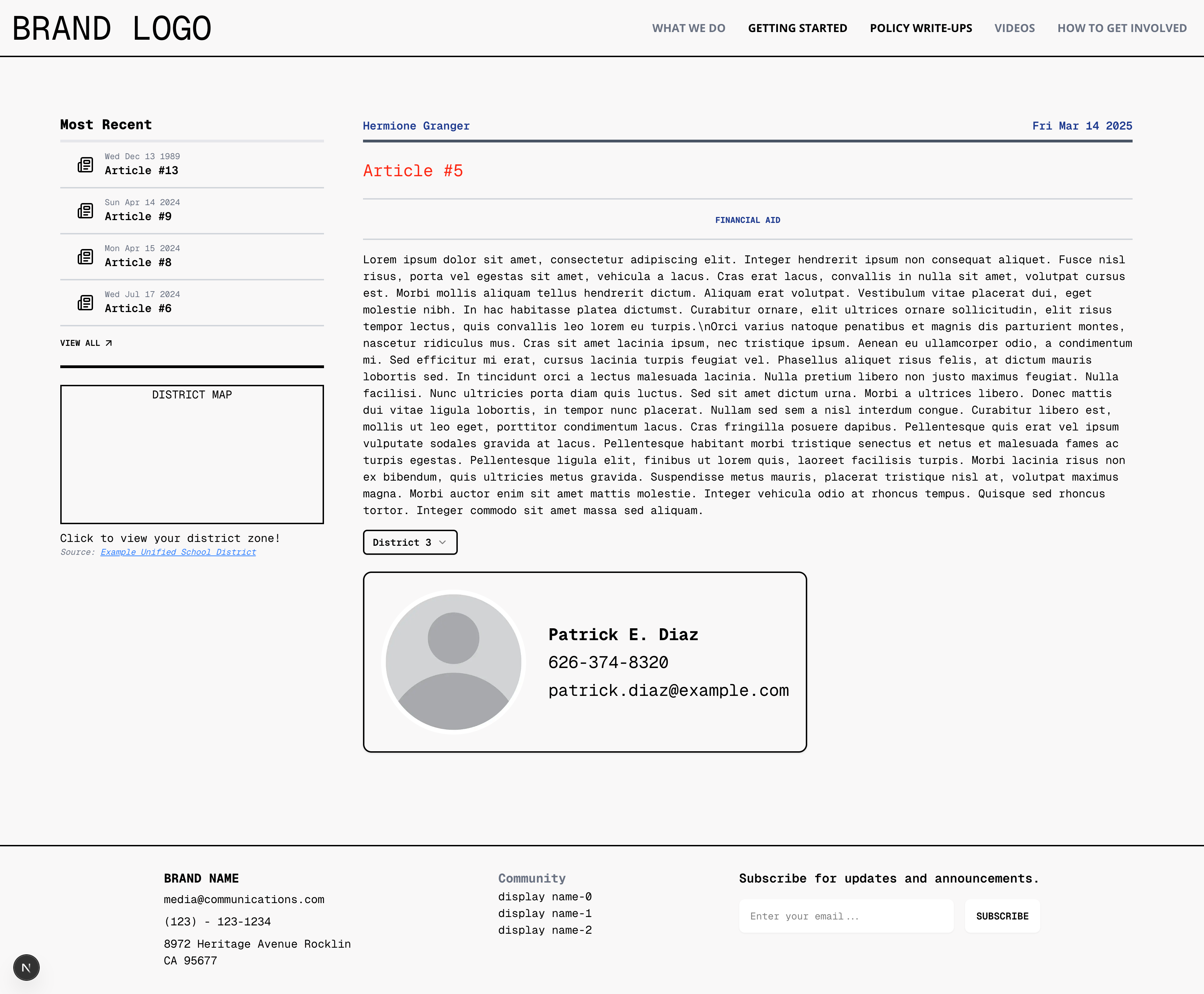Click Patrick E. Diaz's avatar image
The image size is (1204, 994).
(453, 661)
